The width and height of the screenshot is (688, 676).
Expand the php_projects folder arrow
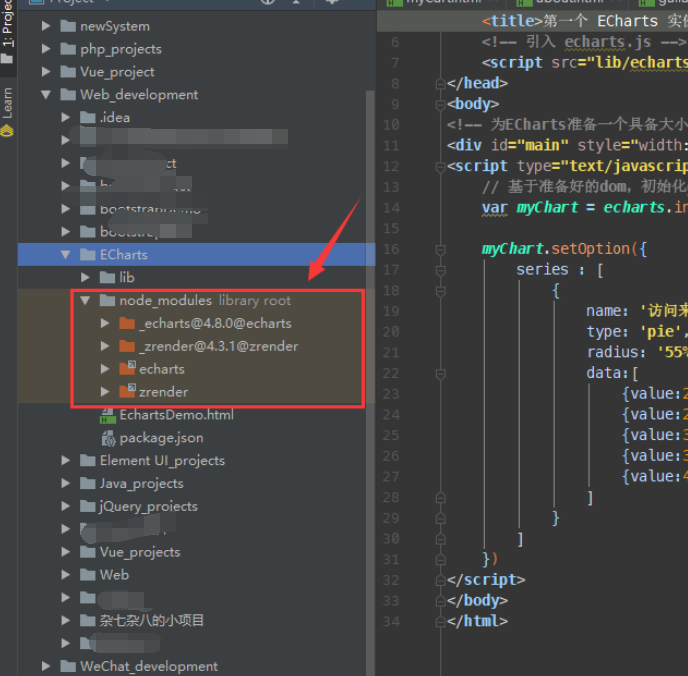pos(46,49)
